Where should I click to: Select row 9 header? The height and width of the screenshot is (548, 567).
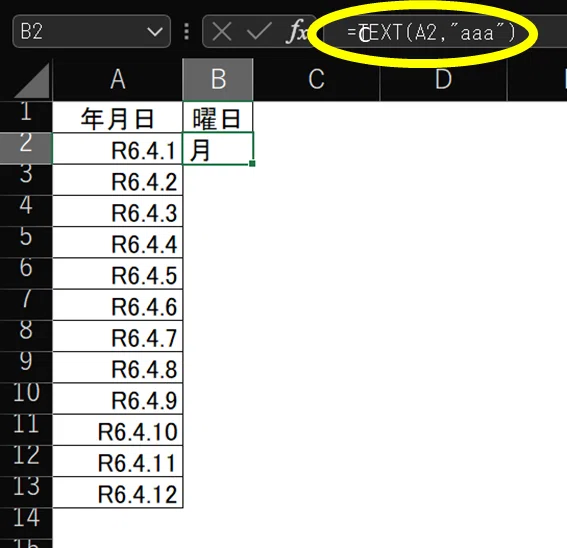26,366
